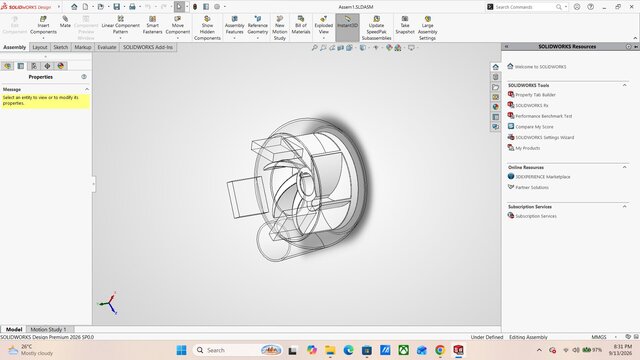Click Zoom to Area icon in view toolbar

point(323,48)
